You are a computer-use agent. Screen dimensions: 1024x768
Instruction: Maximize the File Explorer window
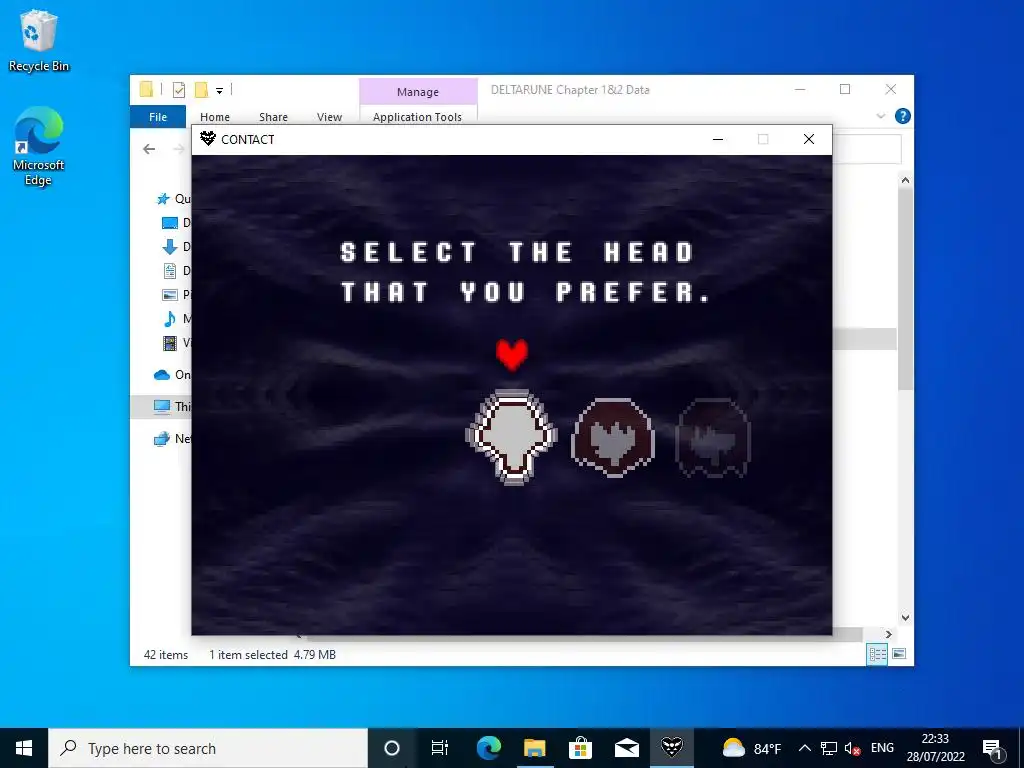coord(845,89)
